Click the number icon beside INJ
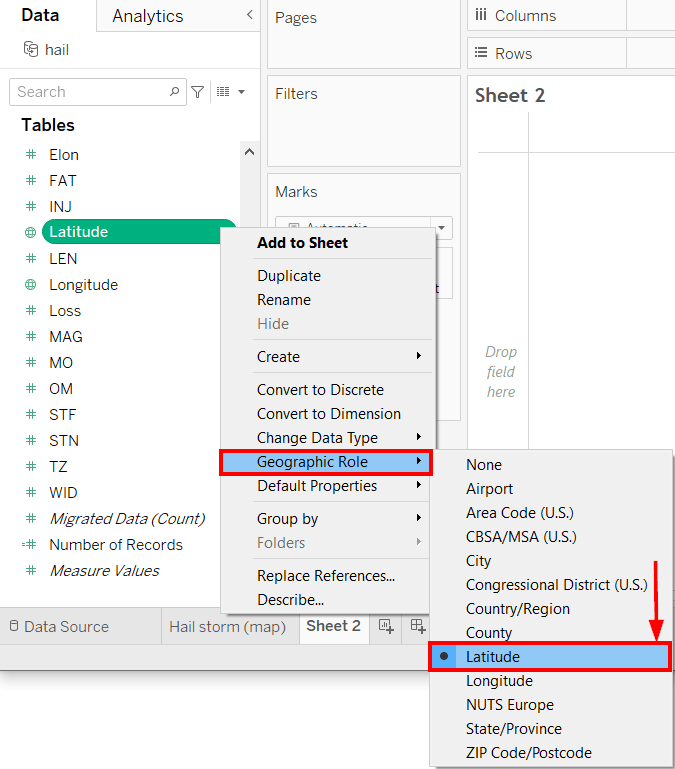This screenshot has width=675, height=769. pos(31,206)
